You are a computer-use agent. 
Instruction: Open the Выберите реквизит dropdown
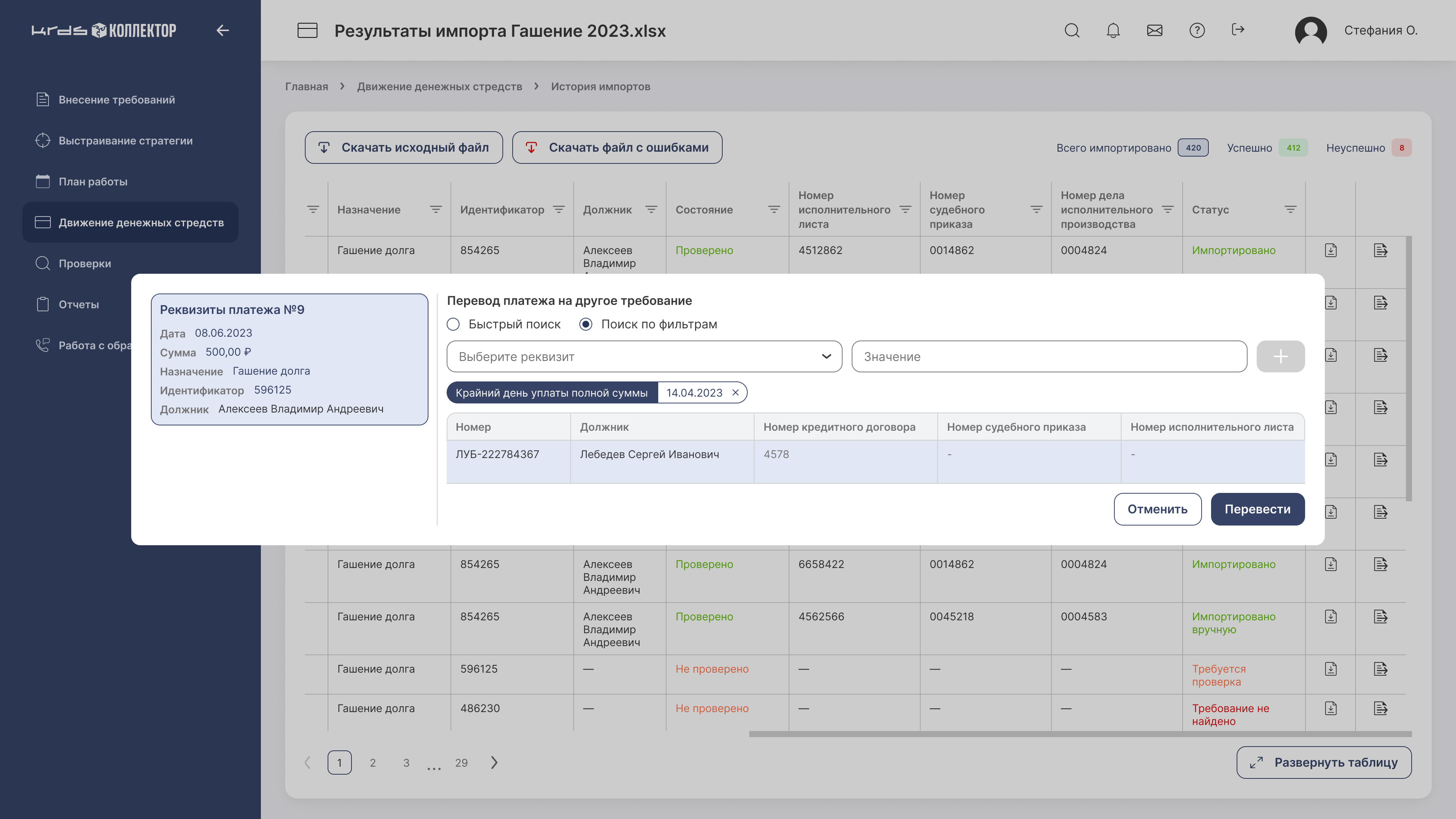pyautogui.click(x=644, y=356)
